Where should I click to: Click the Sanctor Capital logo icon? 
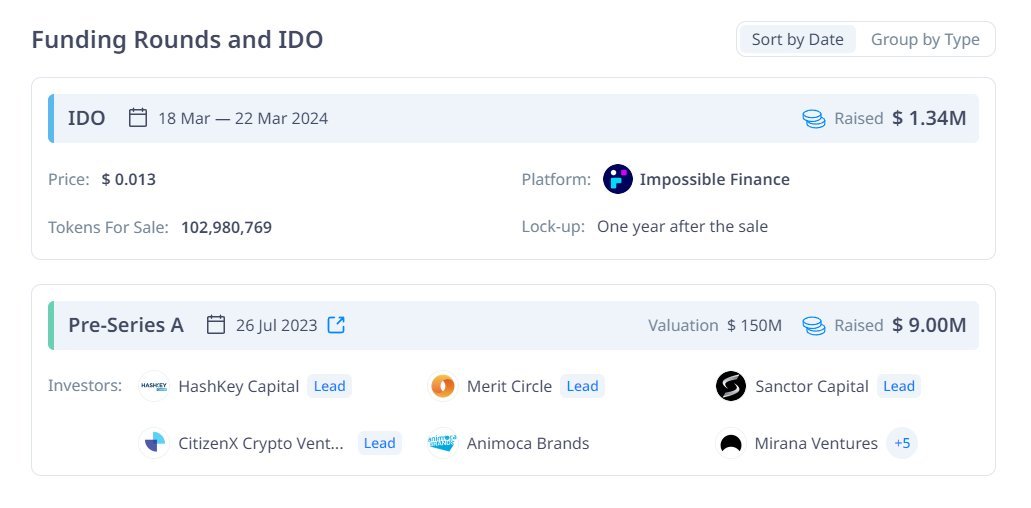click(731, 386)
